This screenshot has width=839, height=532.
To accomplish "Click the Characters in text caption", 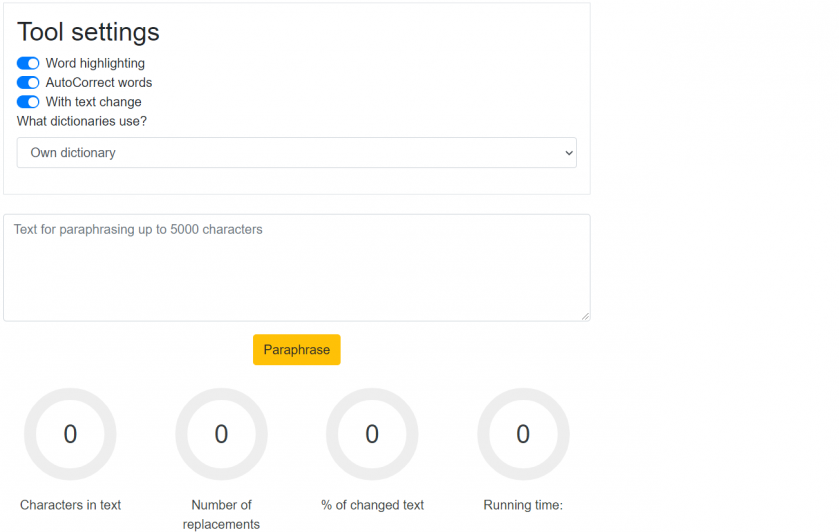I will coord(71,505).
